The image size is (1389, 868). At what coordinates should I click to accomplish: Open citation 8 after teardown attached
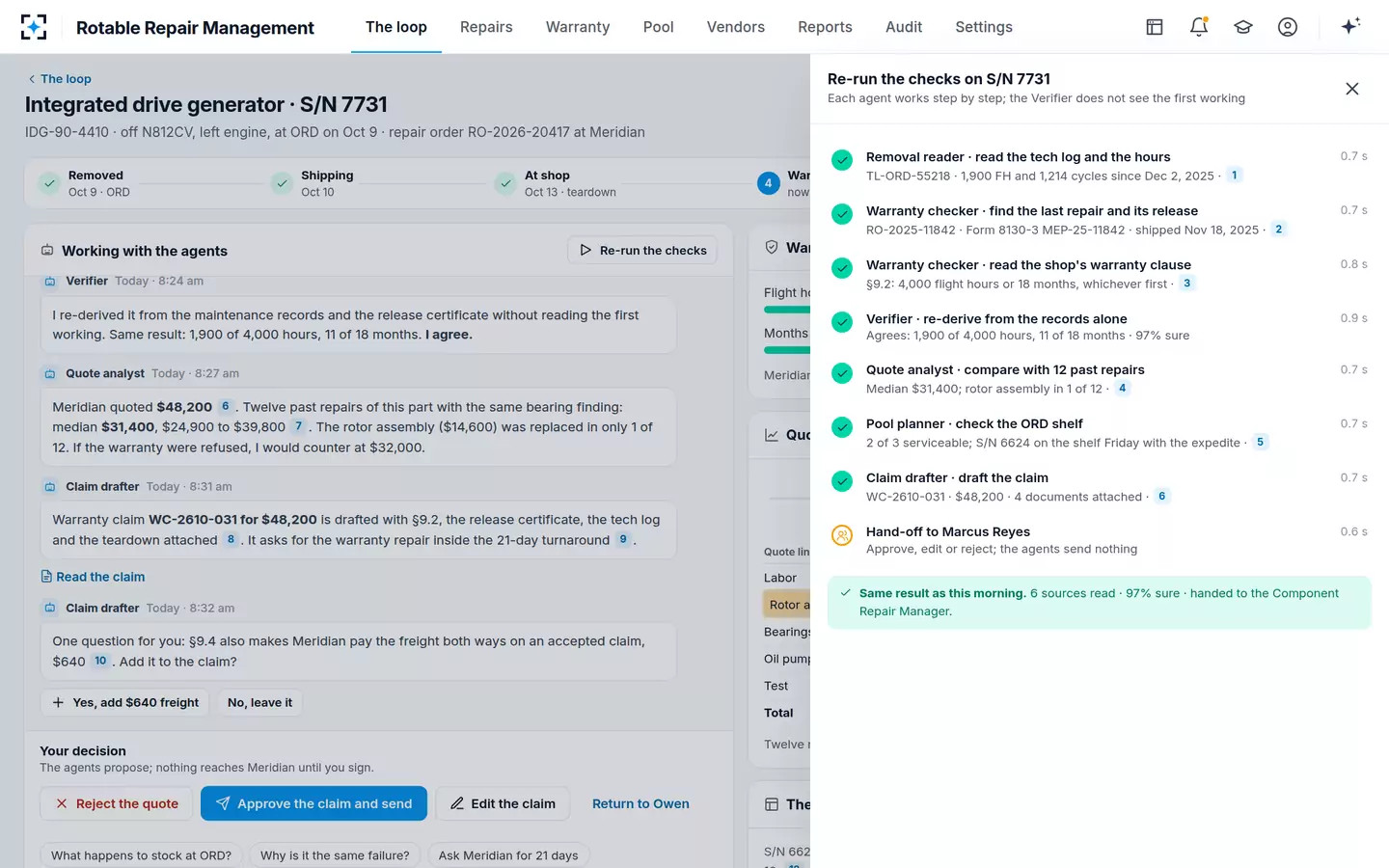pyautogui.click(x=231, y=540)
